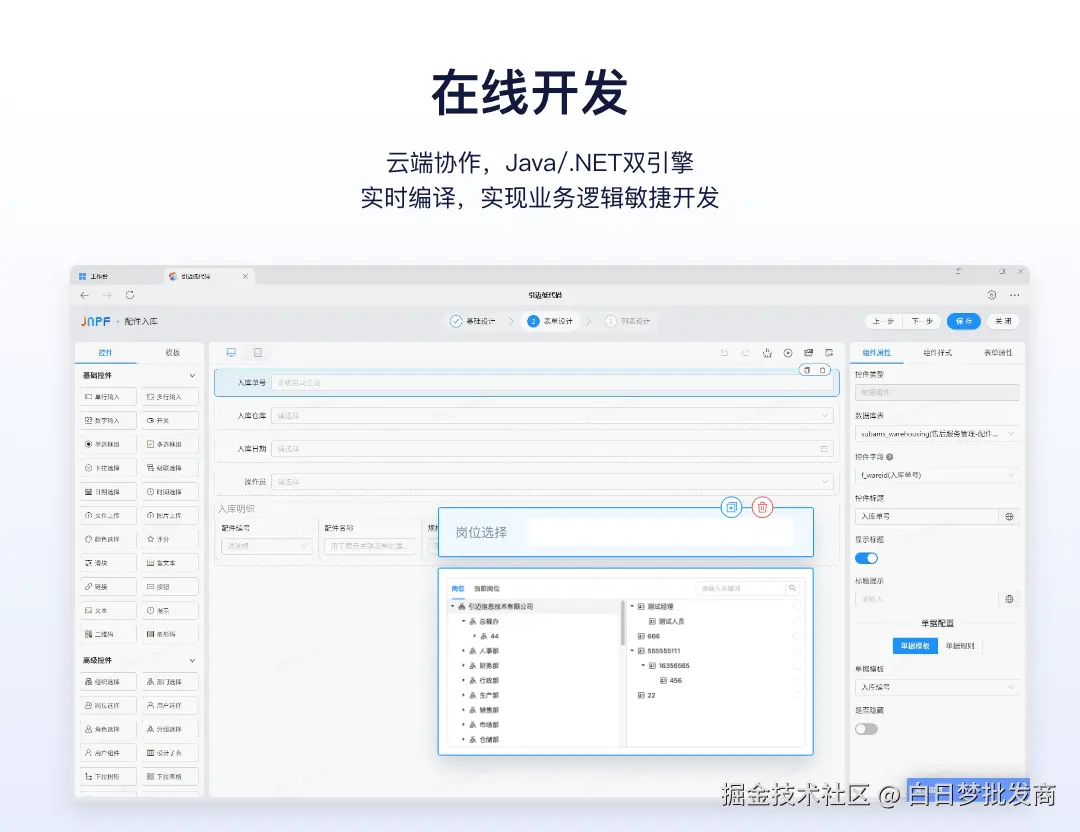Select radio circle for 666 row
Viewport: 1080px width, 832px height.
pos(797,636)
